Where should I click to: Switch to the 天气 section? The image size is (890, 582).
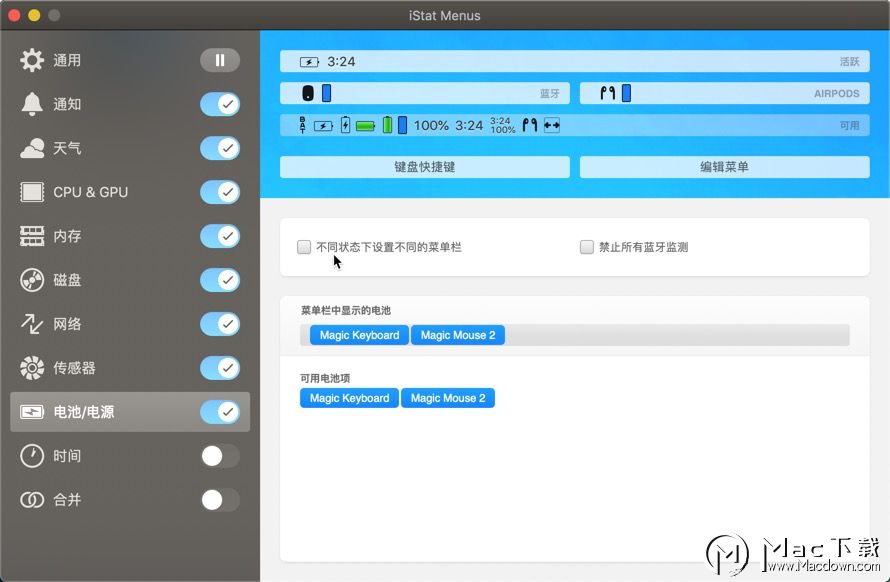click(67, 148)
